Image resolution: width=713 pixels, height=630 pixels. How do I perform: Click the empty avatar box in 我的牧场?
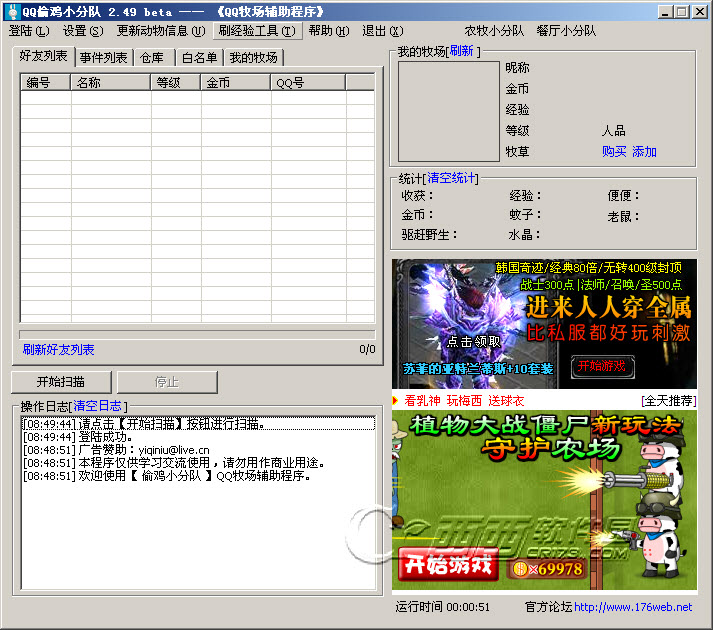click(x=449, y=111)
